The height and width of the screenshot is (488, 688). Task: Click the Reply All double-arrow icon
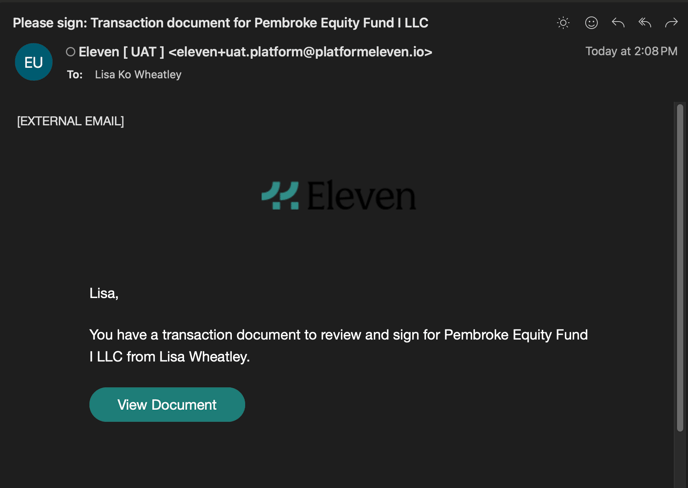click(x=645, y=23)
